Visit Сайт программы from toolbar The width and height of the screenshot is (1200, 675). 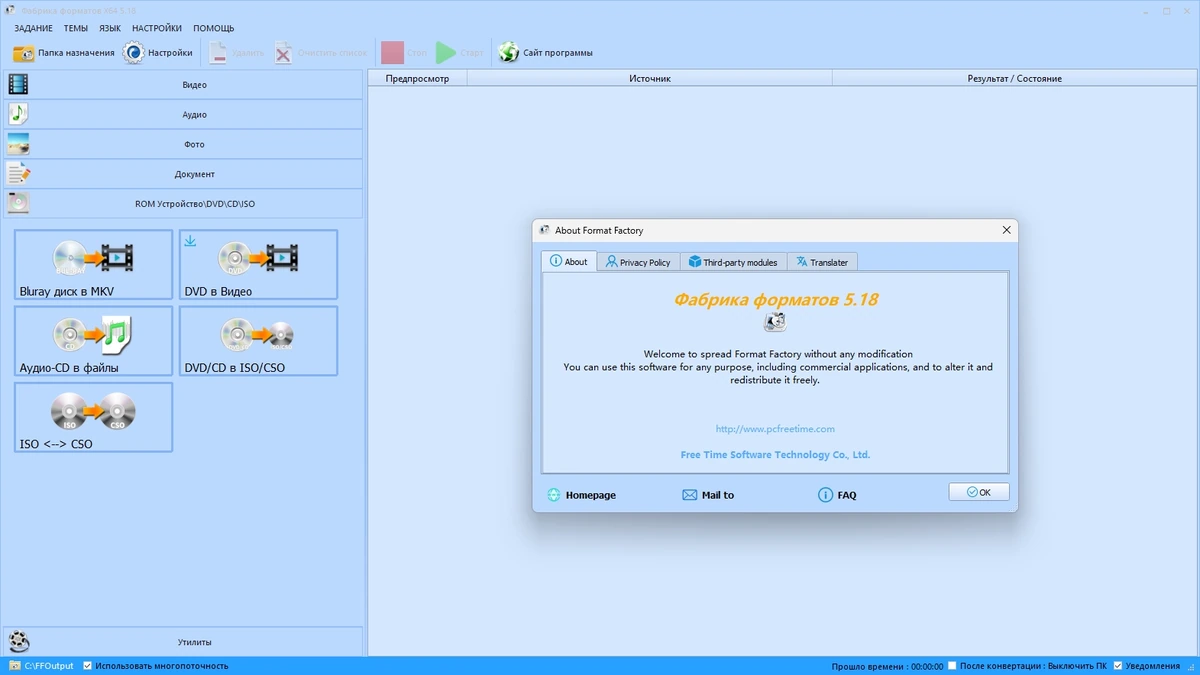coord(546,53)
